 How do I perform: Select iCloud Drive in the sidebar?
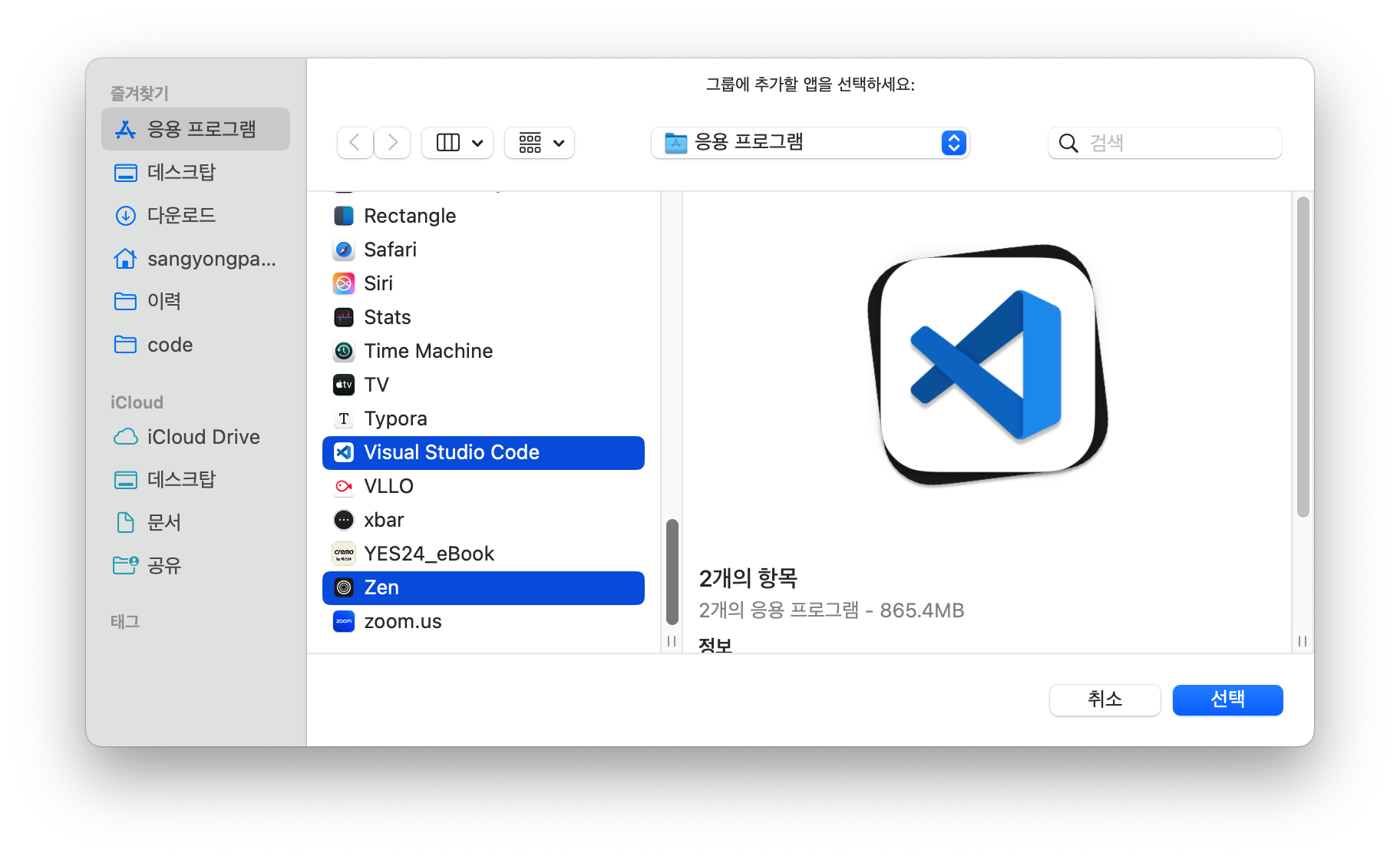point(203,436)
